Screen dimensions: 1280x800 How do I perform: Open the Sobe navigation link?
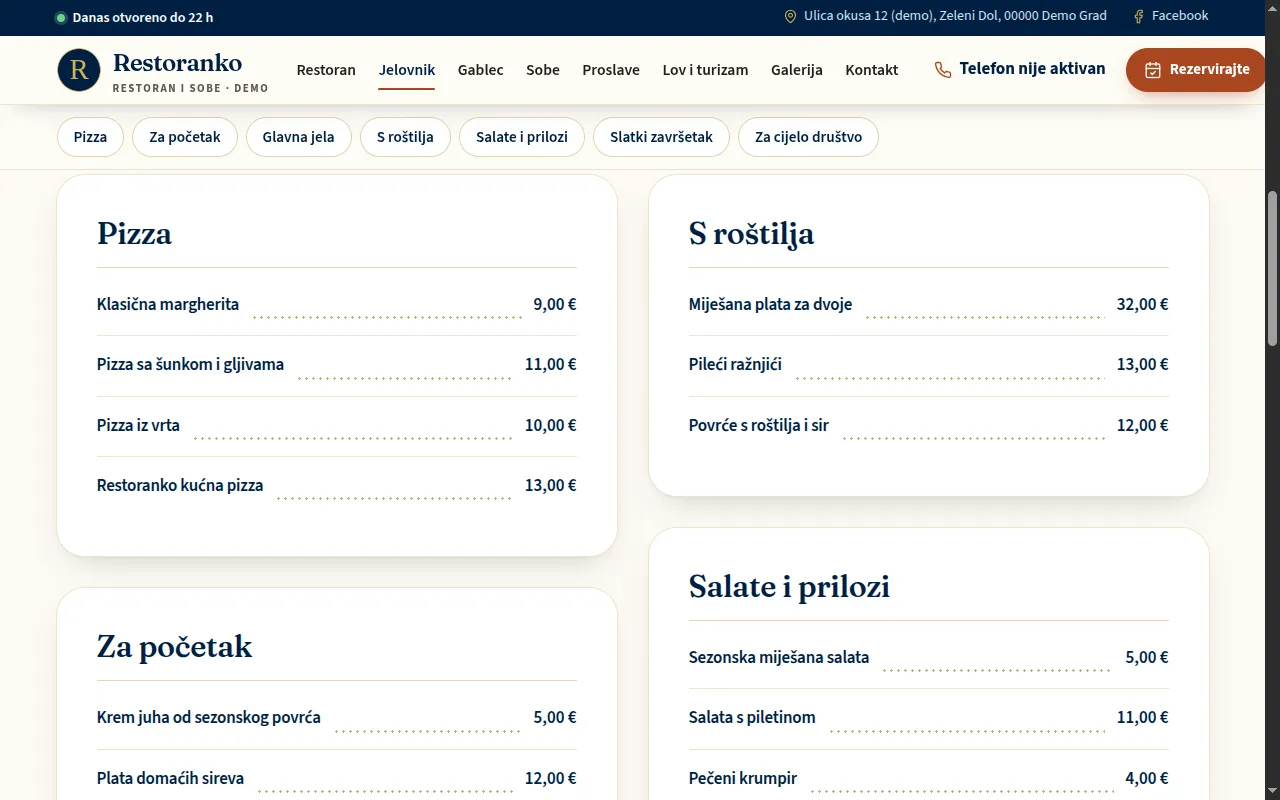coord(543,70)
